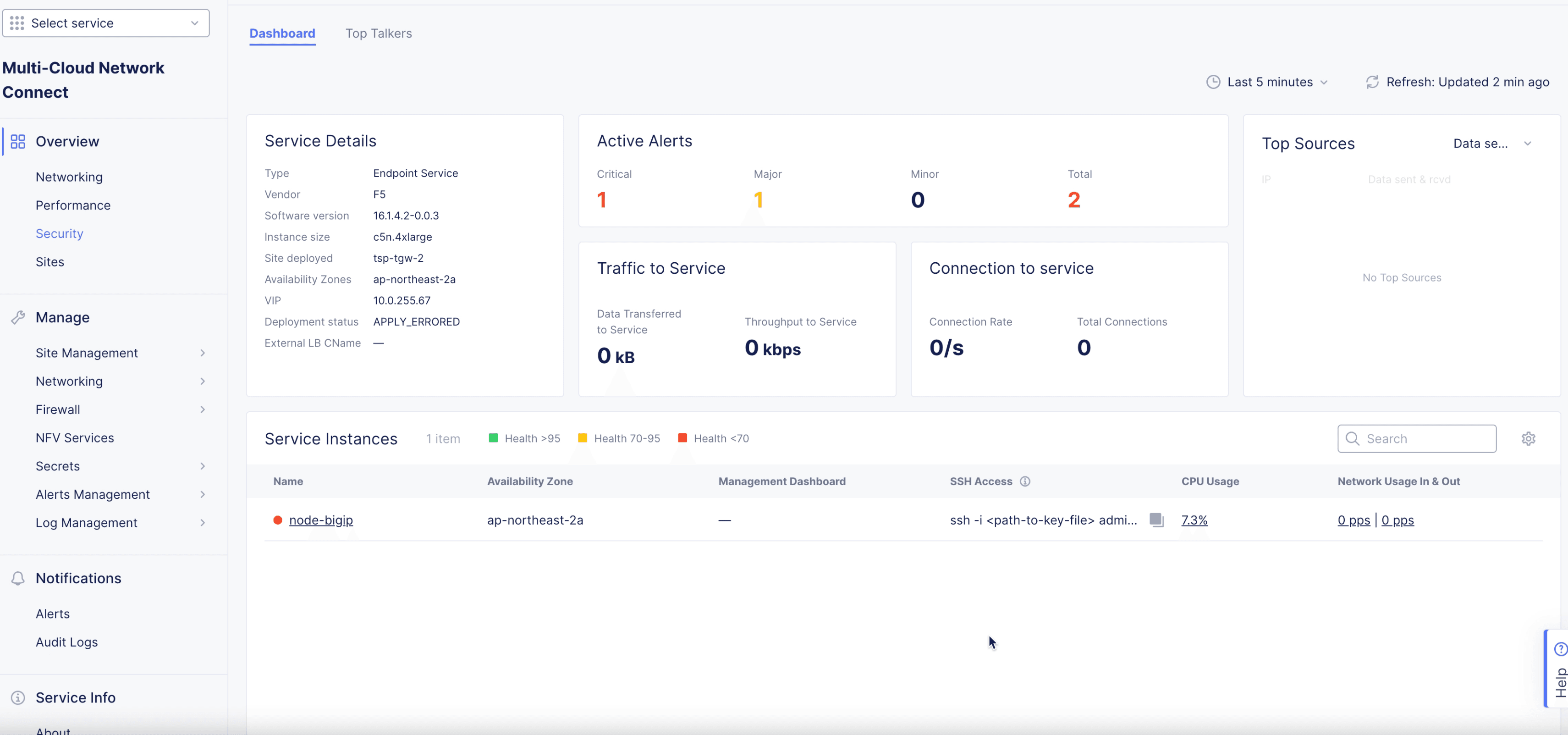
Task: Click the Manage wrench icon
Action: [x=18, y=317]
